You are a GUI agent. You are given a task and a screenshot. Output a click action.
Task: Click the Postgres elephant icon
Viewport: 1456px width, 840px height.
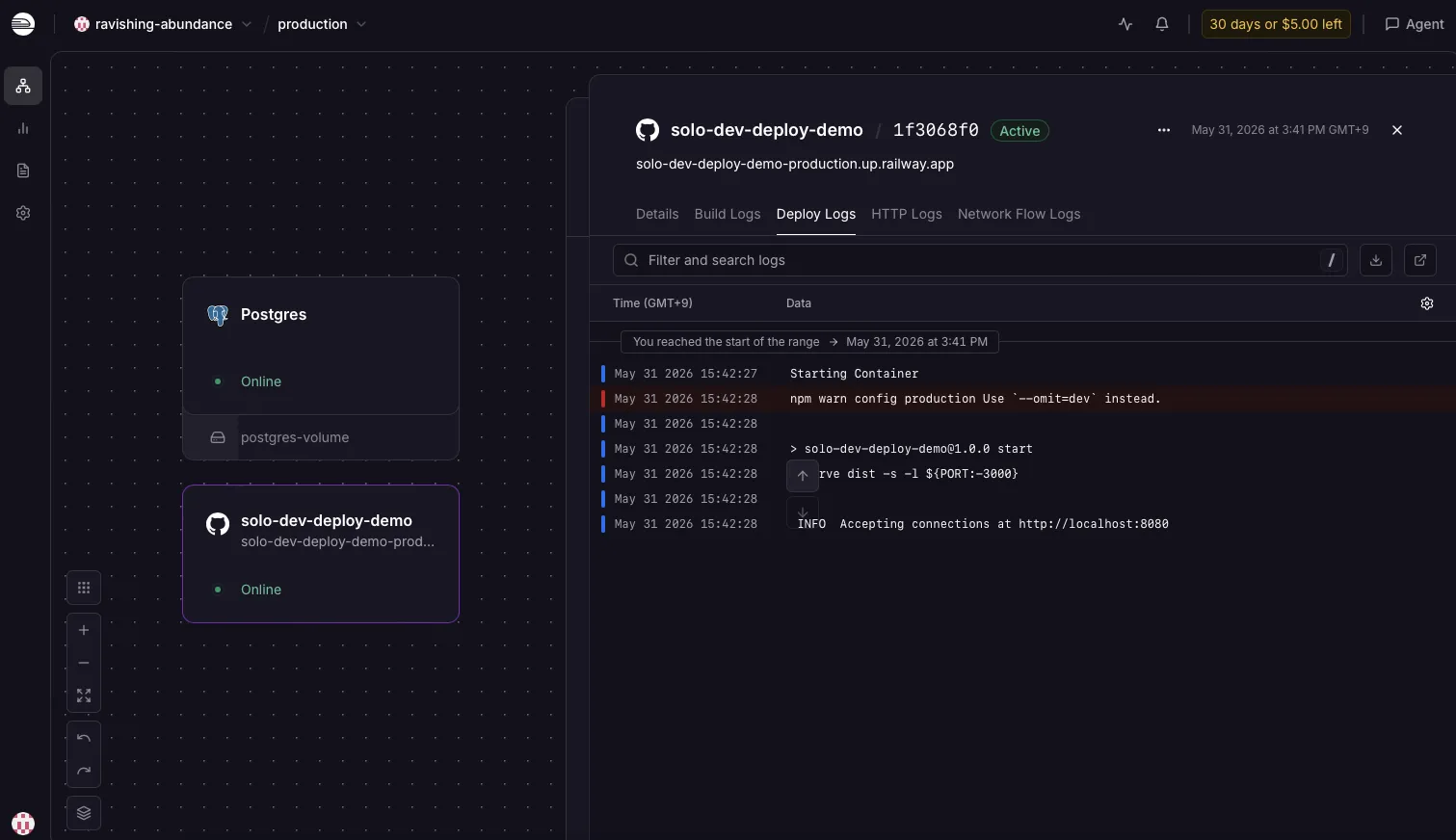tap(218, 315)
